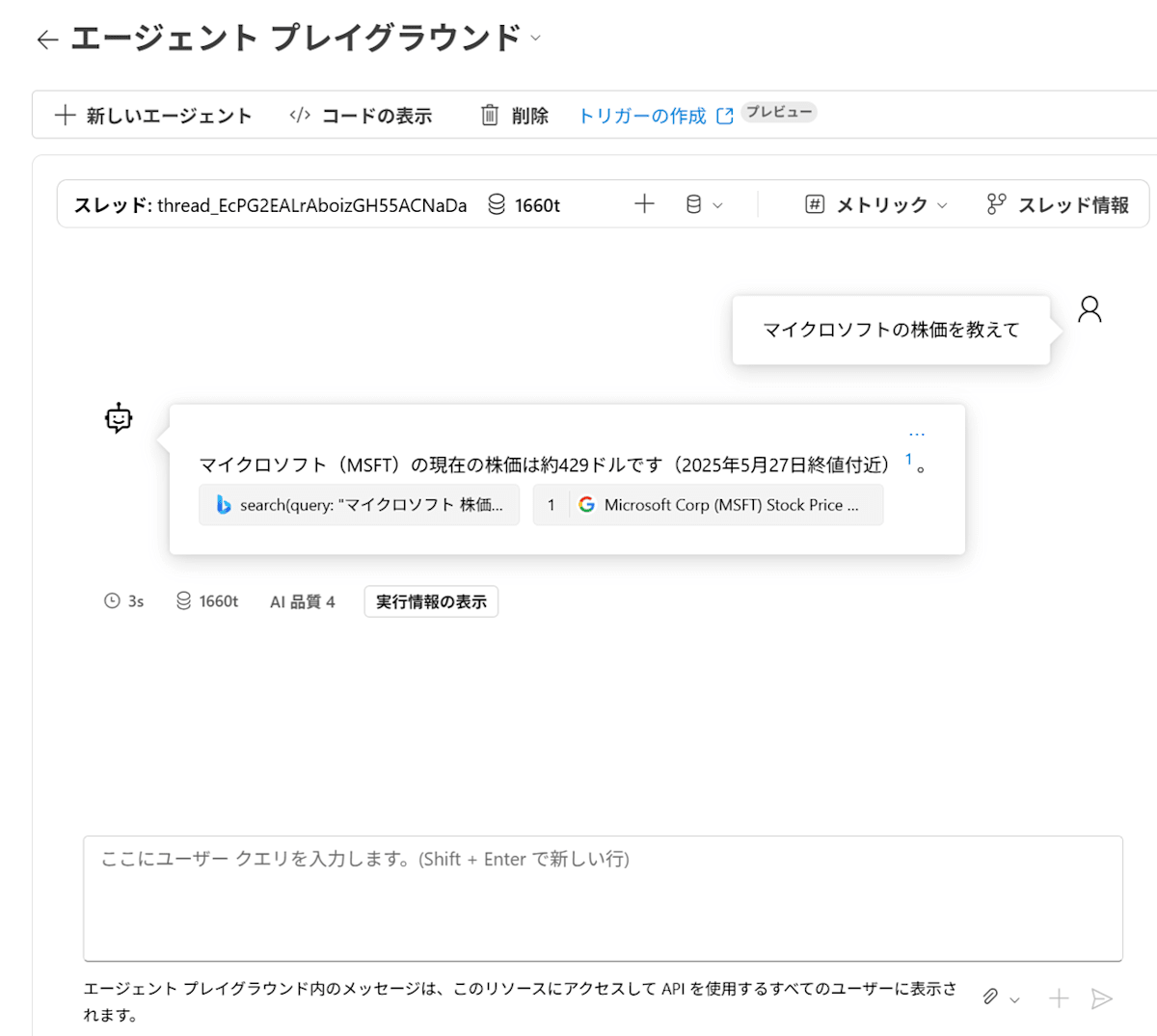Click the 1660t token indicator below the reply
Screen dimensions: 1157x1036
tap(206, 601)
